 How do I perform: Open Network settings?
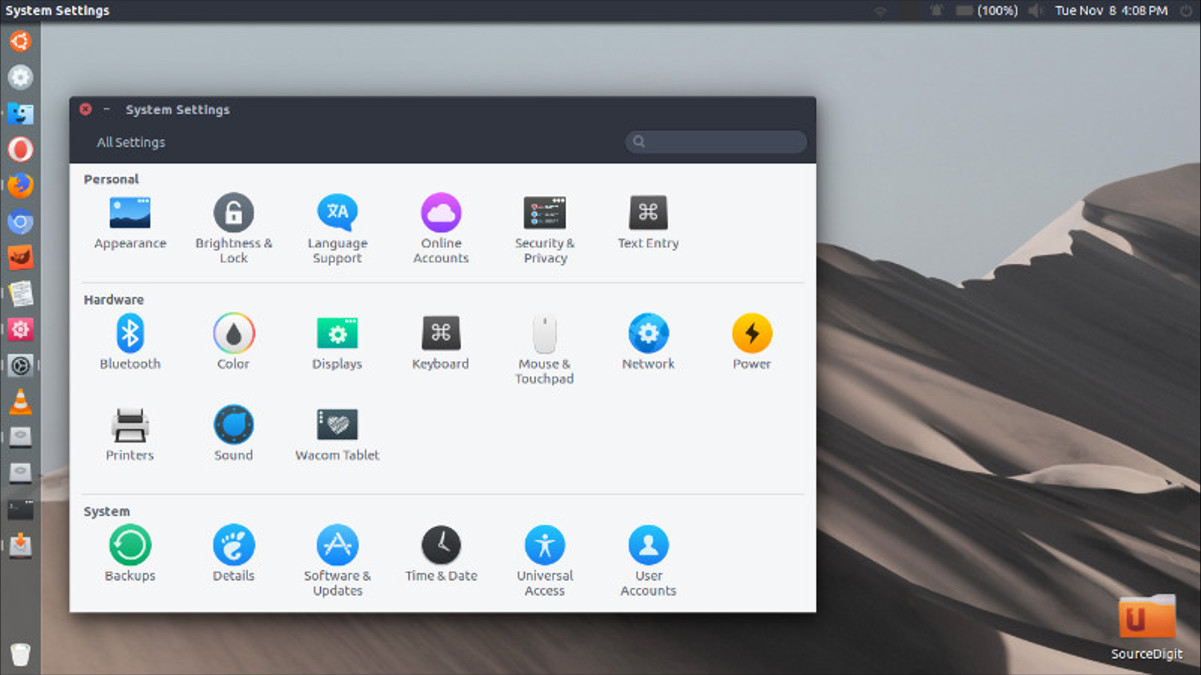point(648,342)
